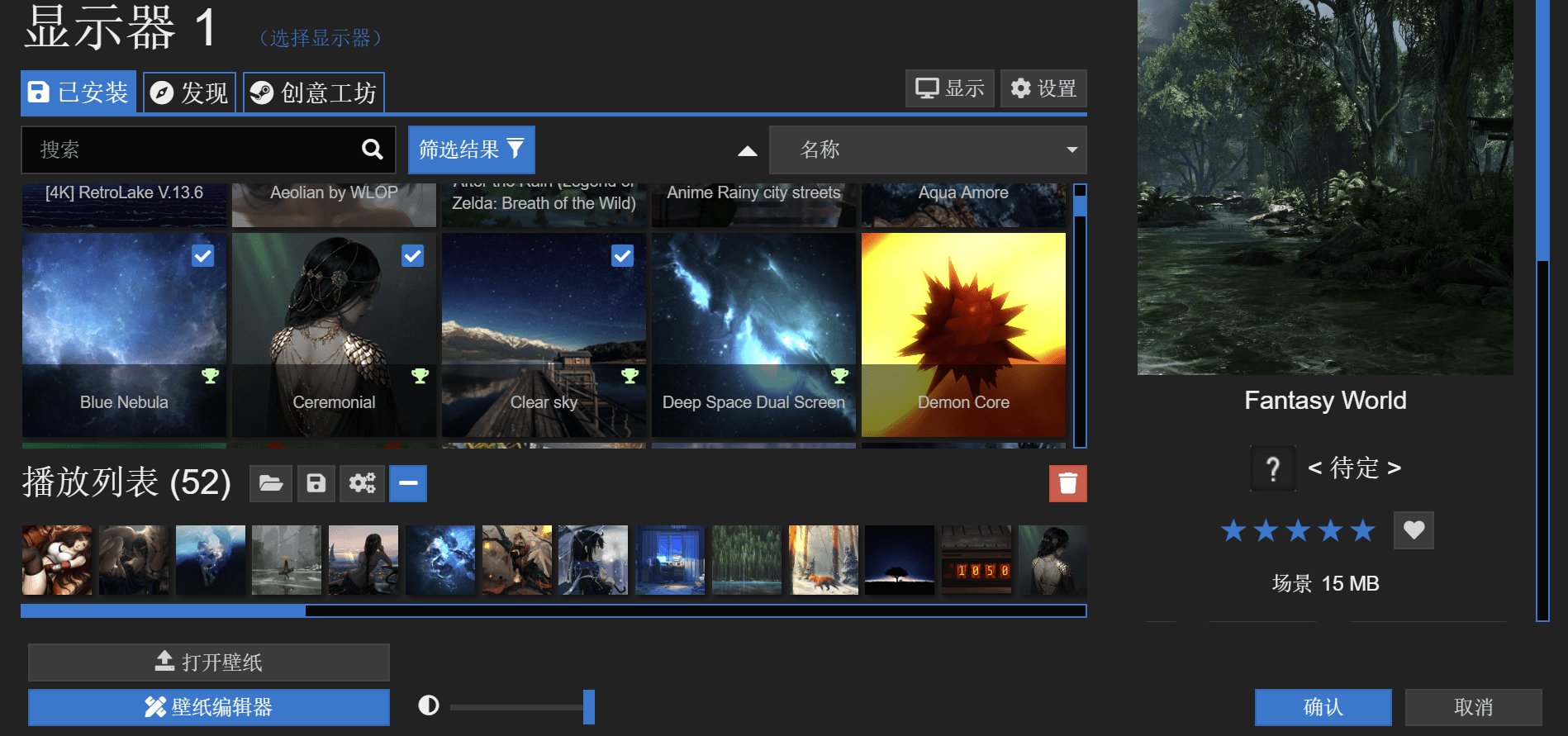Select the Demon Core wallpaper
The width and height of the screenshot is (1568, 736).
pyautogui.click(x=963, y=335)
